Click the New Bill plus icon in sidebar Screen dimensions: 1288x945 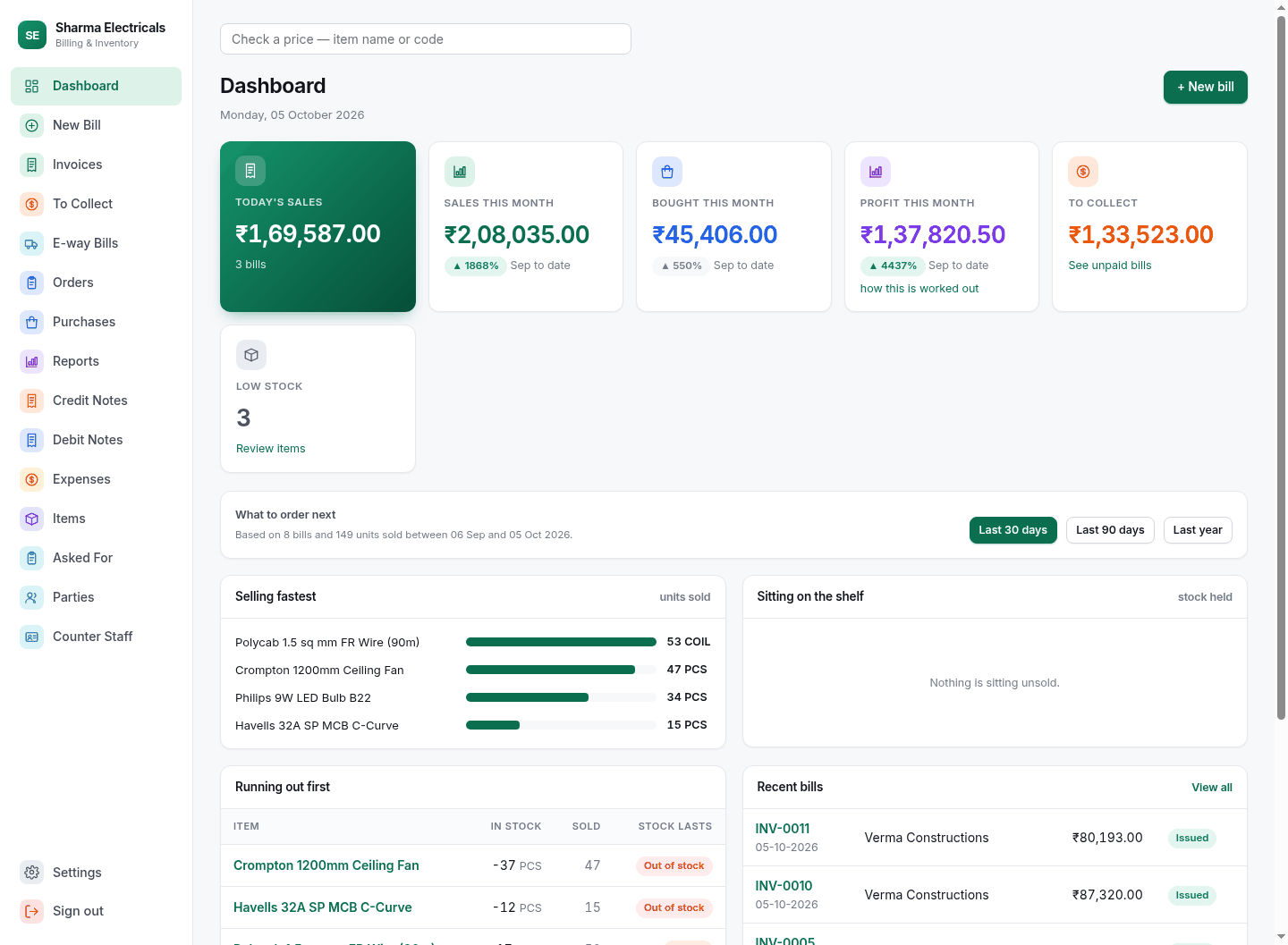(32, 125)
